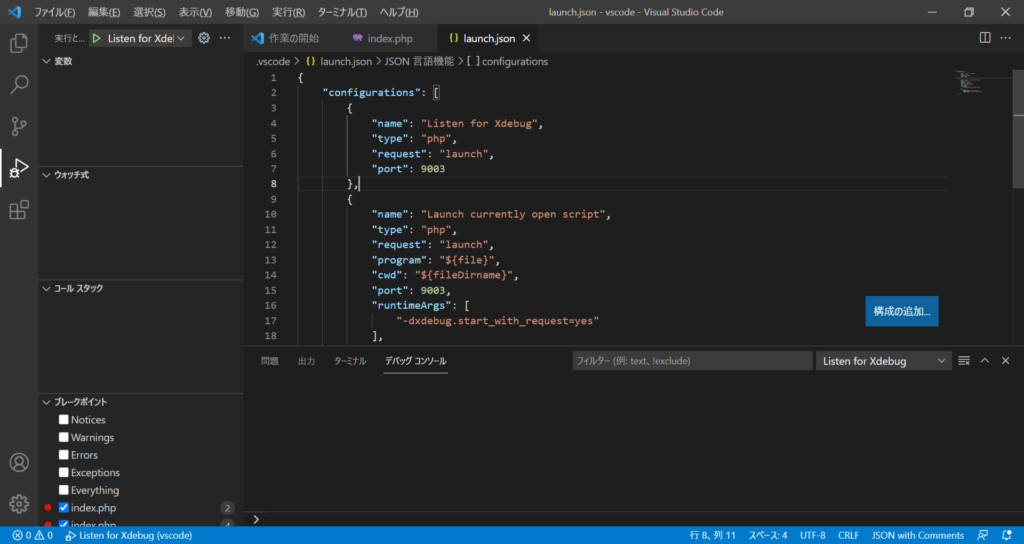Toggle the Warnings breakpoint checkbox

(63, 438)
